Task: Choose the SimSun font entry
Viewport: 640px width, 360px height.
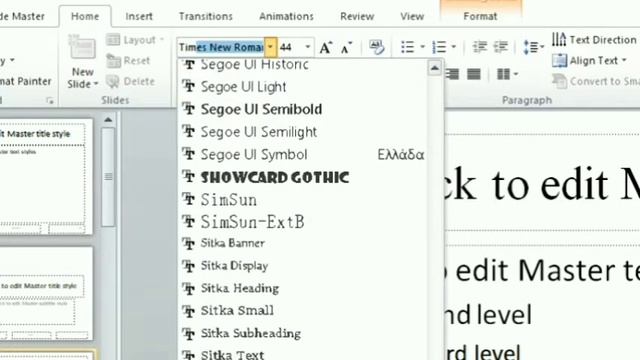Action: pos(302,200)
